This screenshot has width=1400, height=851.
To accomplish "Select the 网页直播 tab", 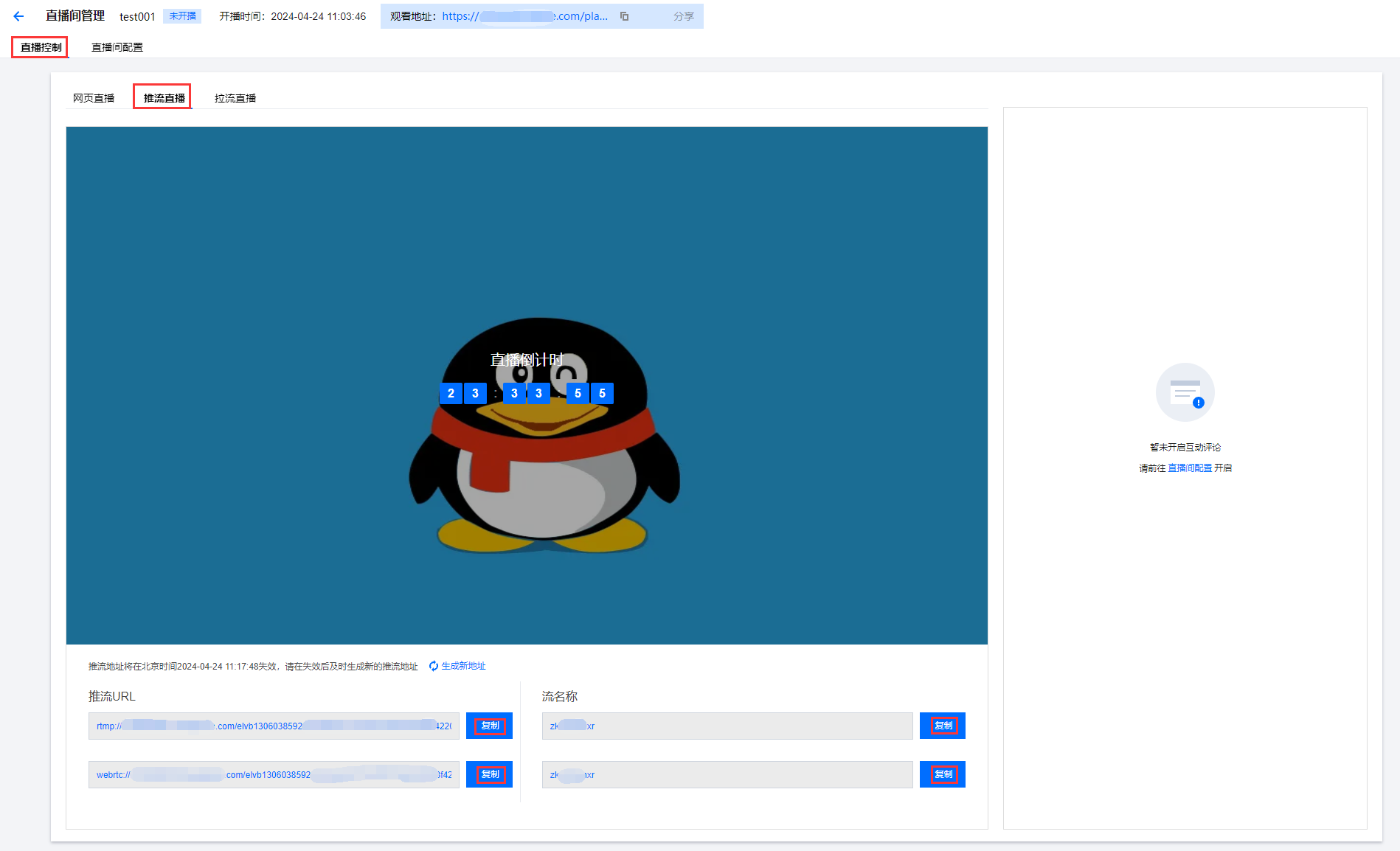I will pos(94,98).
